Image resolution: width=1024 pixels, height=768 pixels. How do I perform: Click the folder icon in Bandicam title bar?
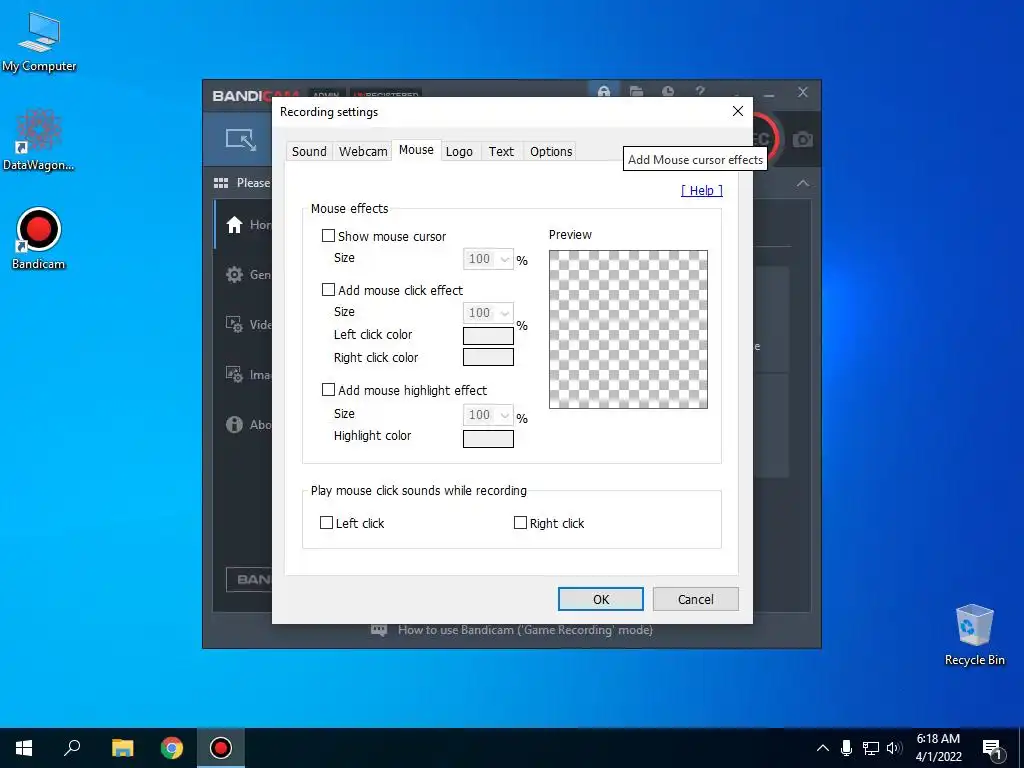(x=636, y=91)
